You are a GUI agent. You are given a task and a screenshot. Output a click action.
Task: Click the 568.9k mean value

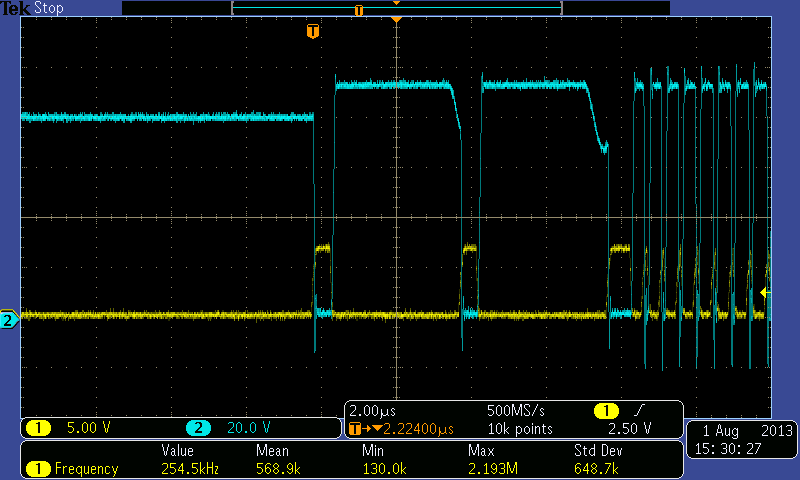click(x=278, y=468)
